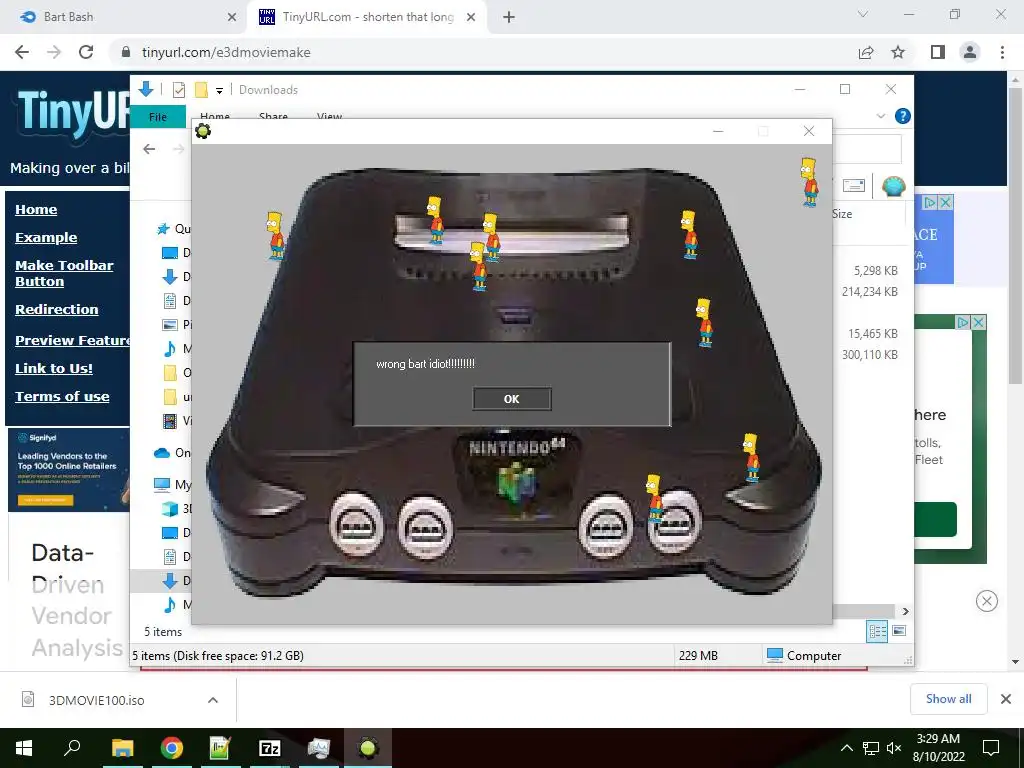Screen dimensions: 1024x768
Task: Click Show all downloads
Action: point(948,699)
